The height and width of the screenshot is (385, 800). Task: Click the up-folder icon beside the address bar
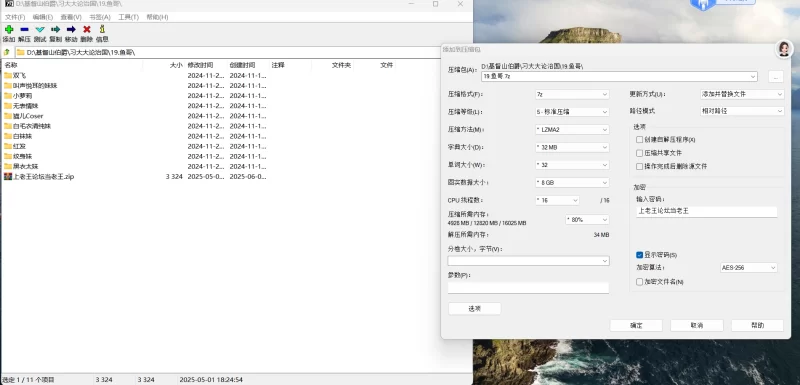(7, 52)
